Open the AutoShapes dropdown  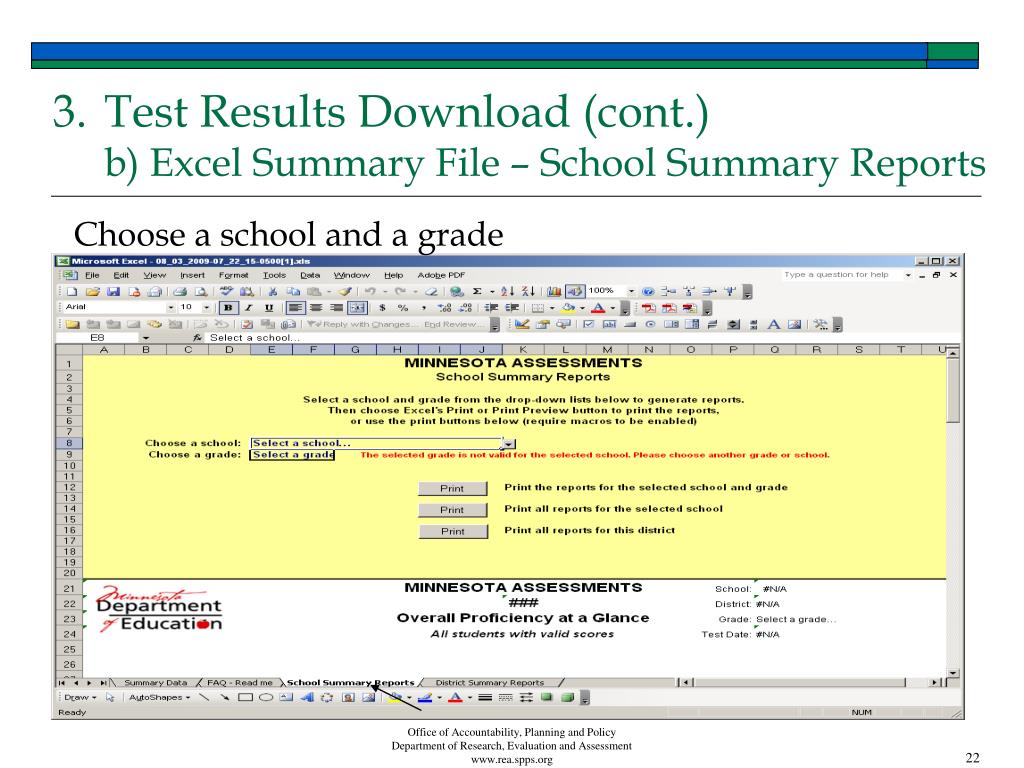[x=159, y=697]
